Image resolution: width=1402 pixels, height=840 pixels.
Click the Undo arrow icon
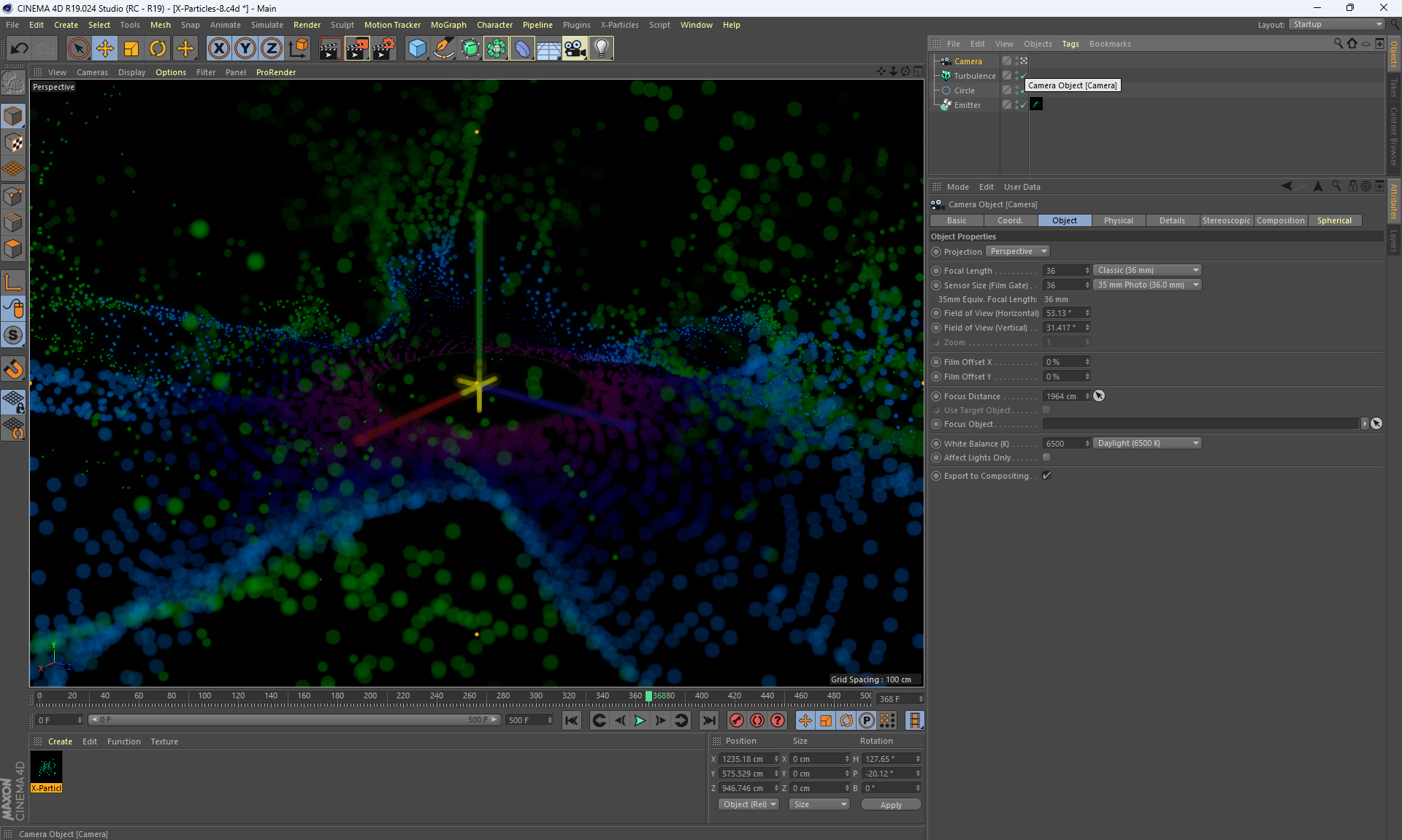click(20, 48)
